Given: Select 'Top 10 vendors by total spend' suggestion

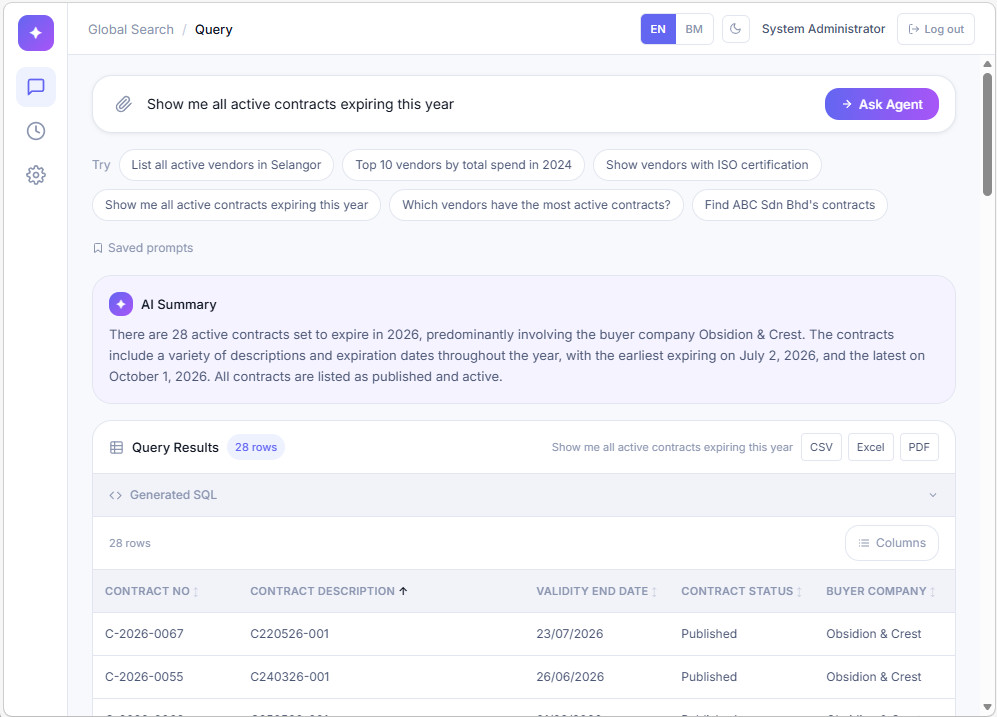Looking at the screenshot, I should point(464,165).
